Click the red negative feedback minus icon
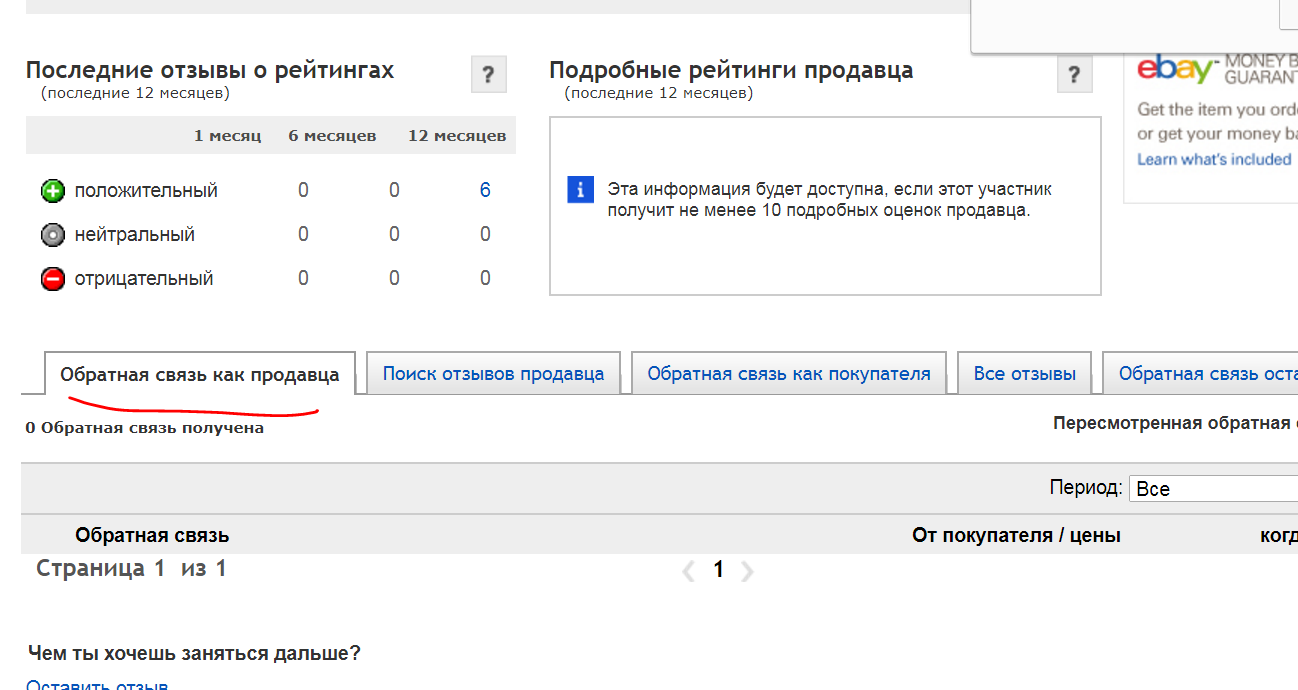The width and height of the screenshot is (1298, 690). click(x=52, y=279)
